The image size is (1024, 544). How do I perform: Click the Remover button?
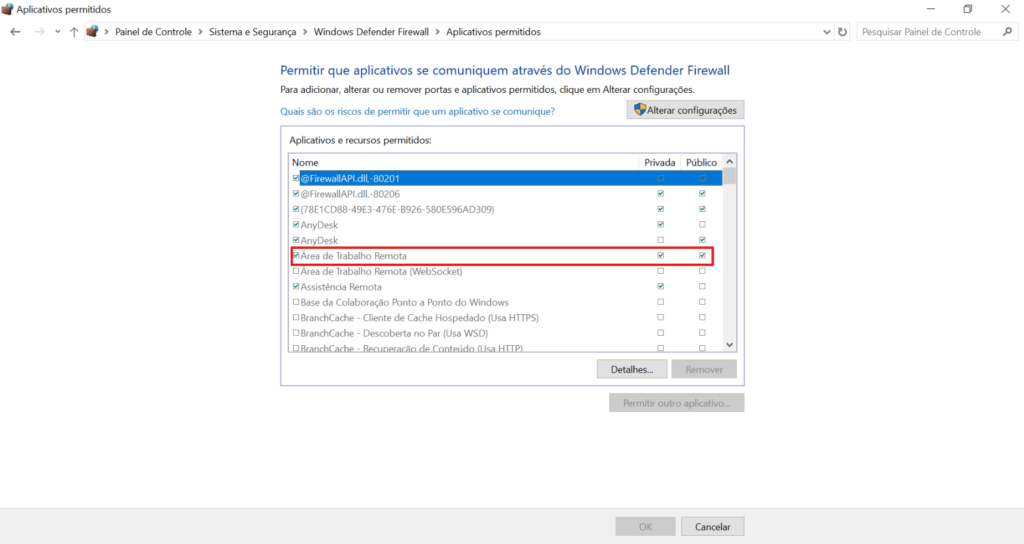click(704, 369)
